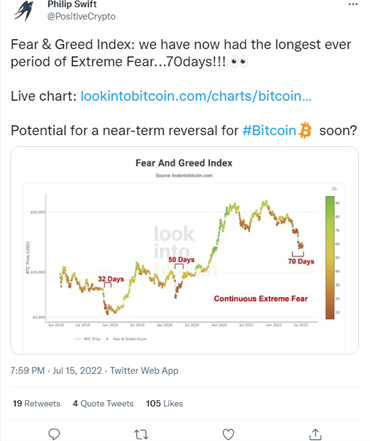Open the lookintobitcoin.com chart link
The height and width of the screenshot is (441, 370).
pos(196,96)
